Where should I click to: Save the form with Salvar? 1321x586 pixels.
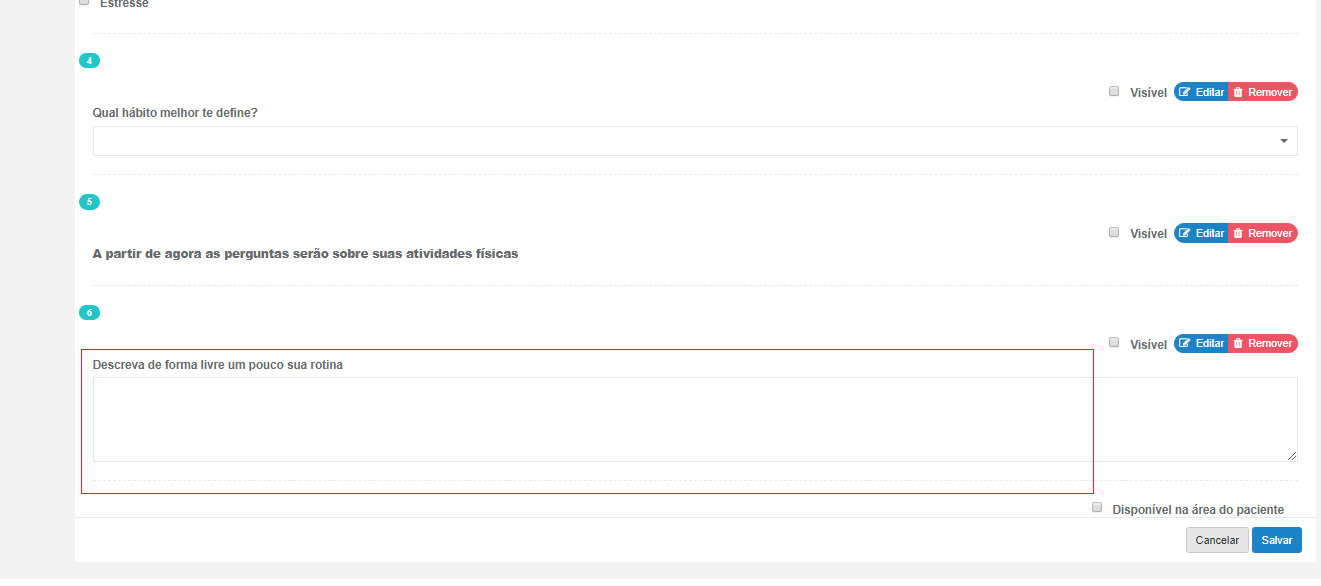1276,540
